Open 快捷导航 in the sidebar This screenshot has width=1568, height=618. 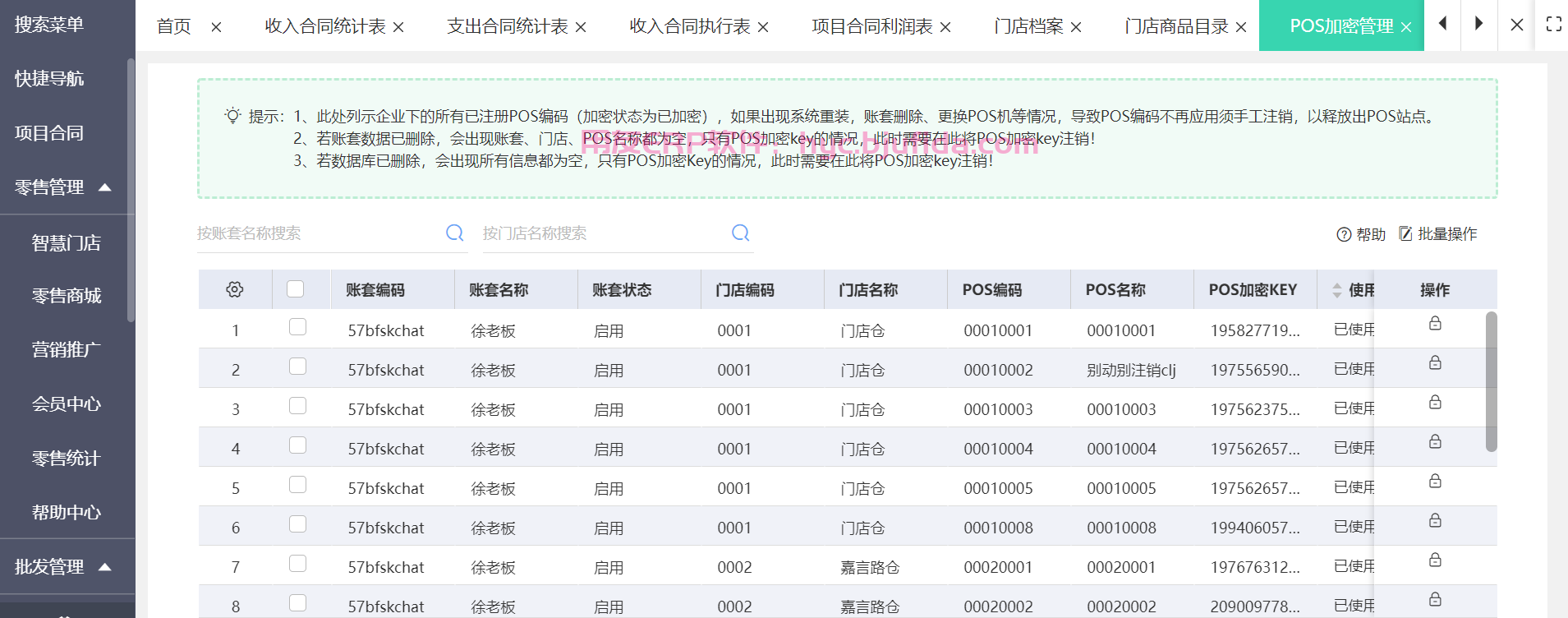(x=49, y=79)
